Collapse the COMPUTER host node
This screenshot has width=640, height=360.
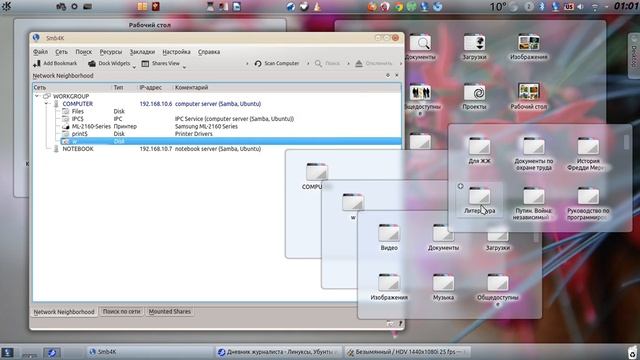click(x=47, y=104)
